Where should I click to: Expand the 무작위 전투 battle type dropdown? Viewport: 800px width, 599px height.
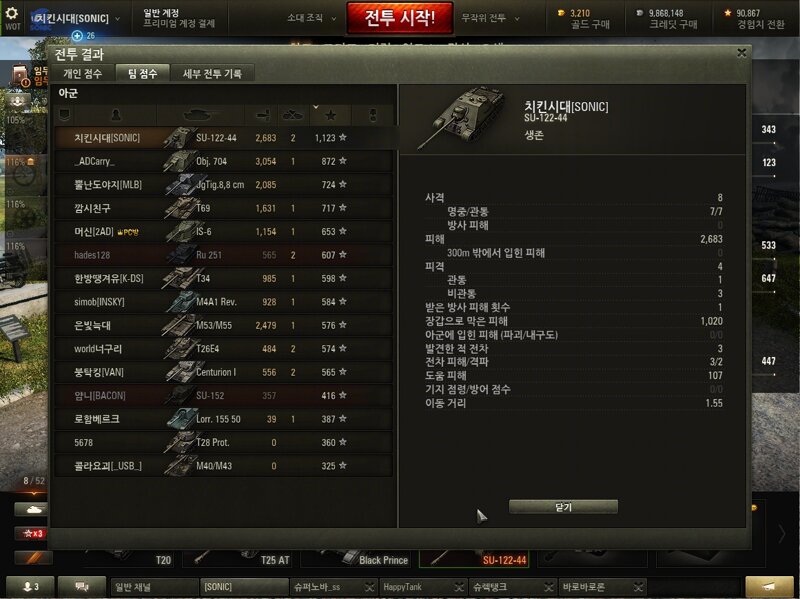point(490,18)
